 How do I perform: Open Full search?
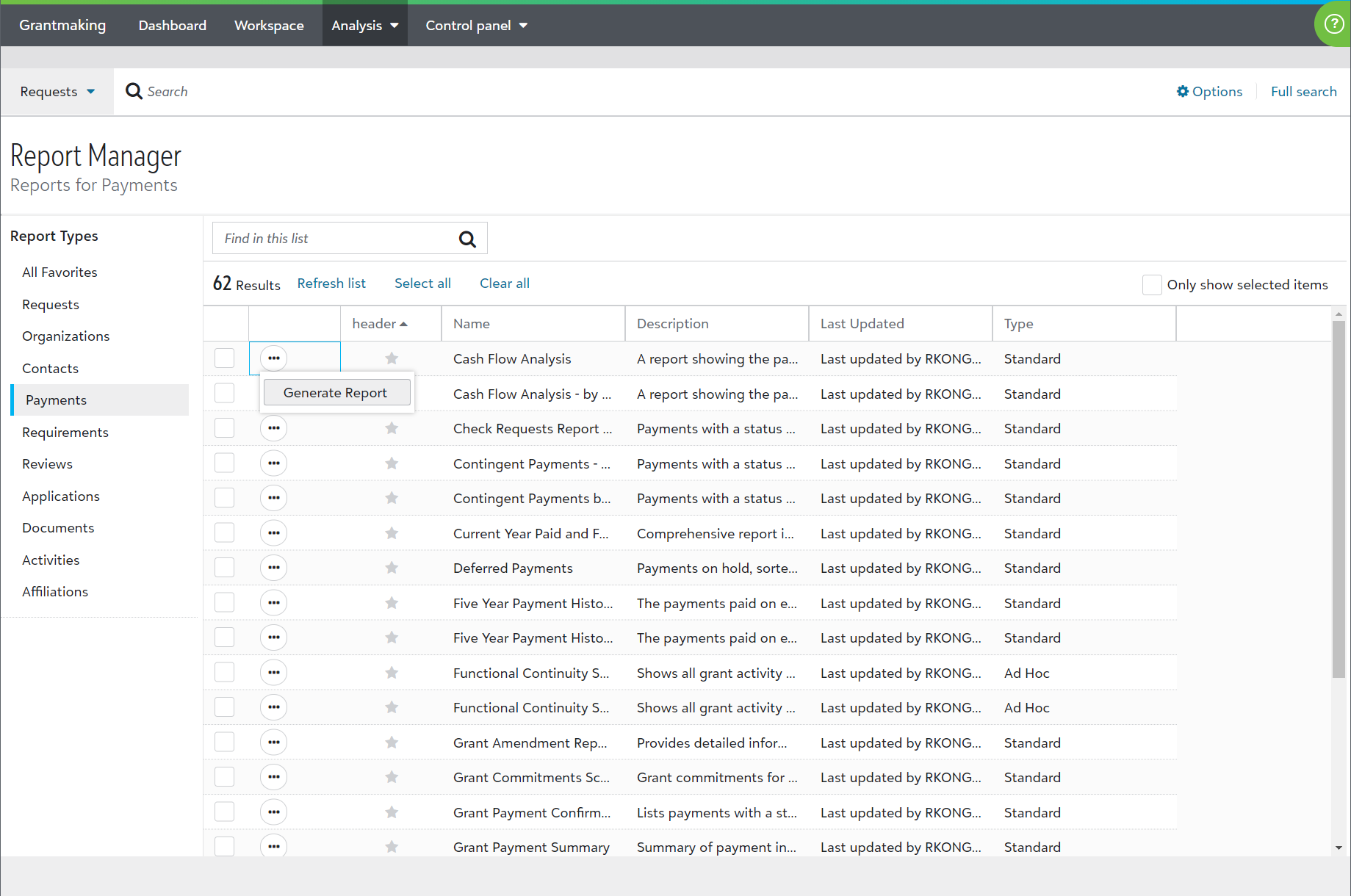point(1303,91)
